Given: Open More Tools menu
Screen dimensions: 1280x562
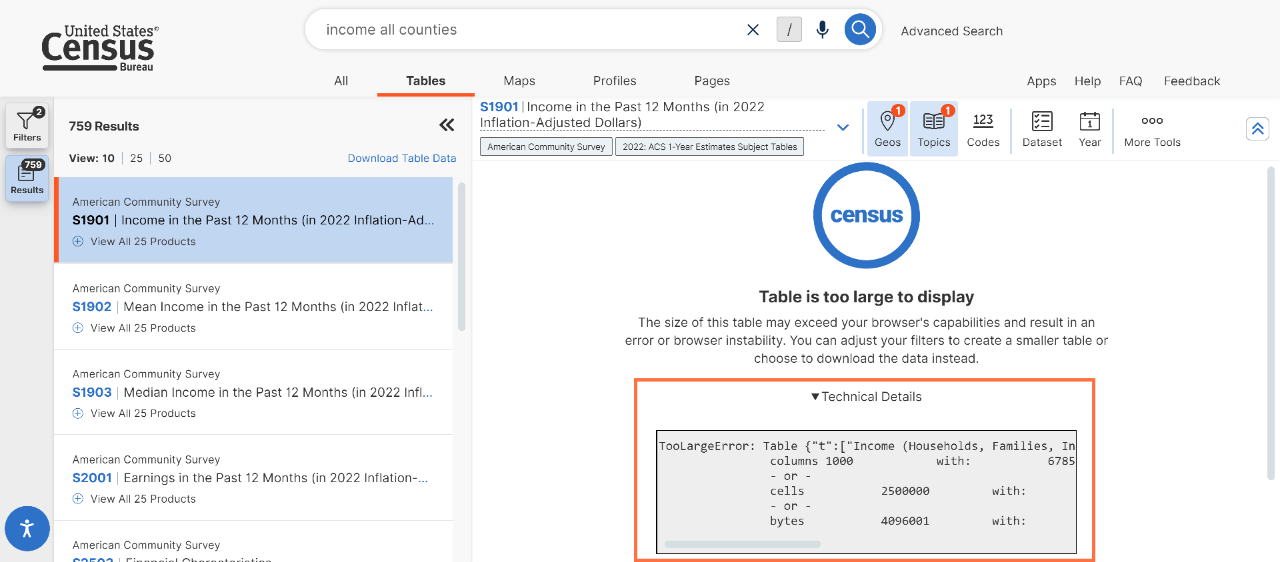Looking at the screenshot, I should pyautogui.click(x=1152, y=129).
